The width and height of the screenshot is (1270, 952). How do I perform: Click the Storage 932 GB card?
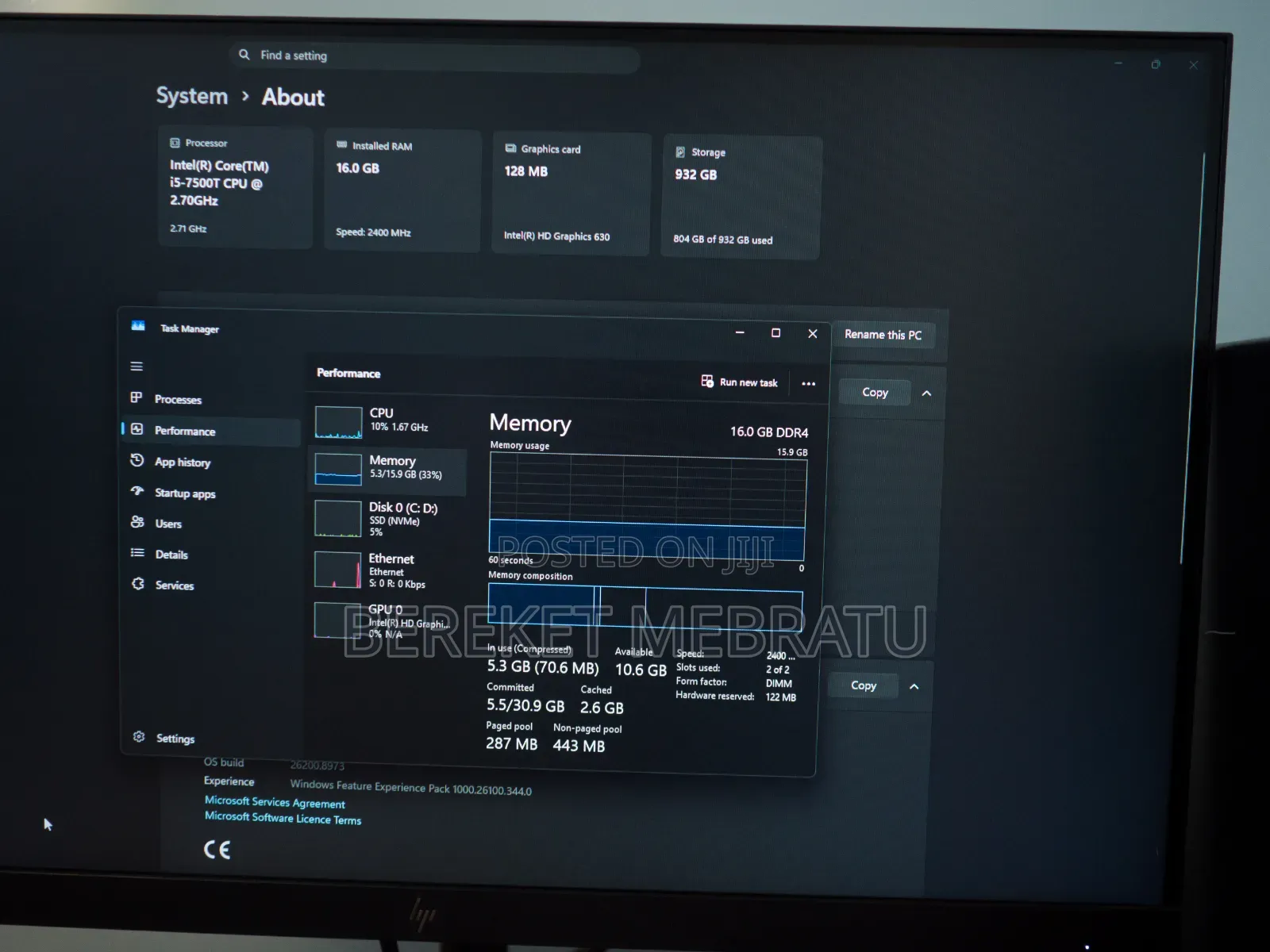(x=741, y=198)
